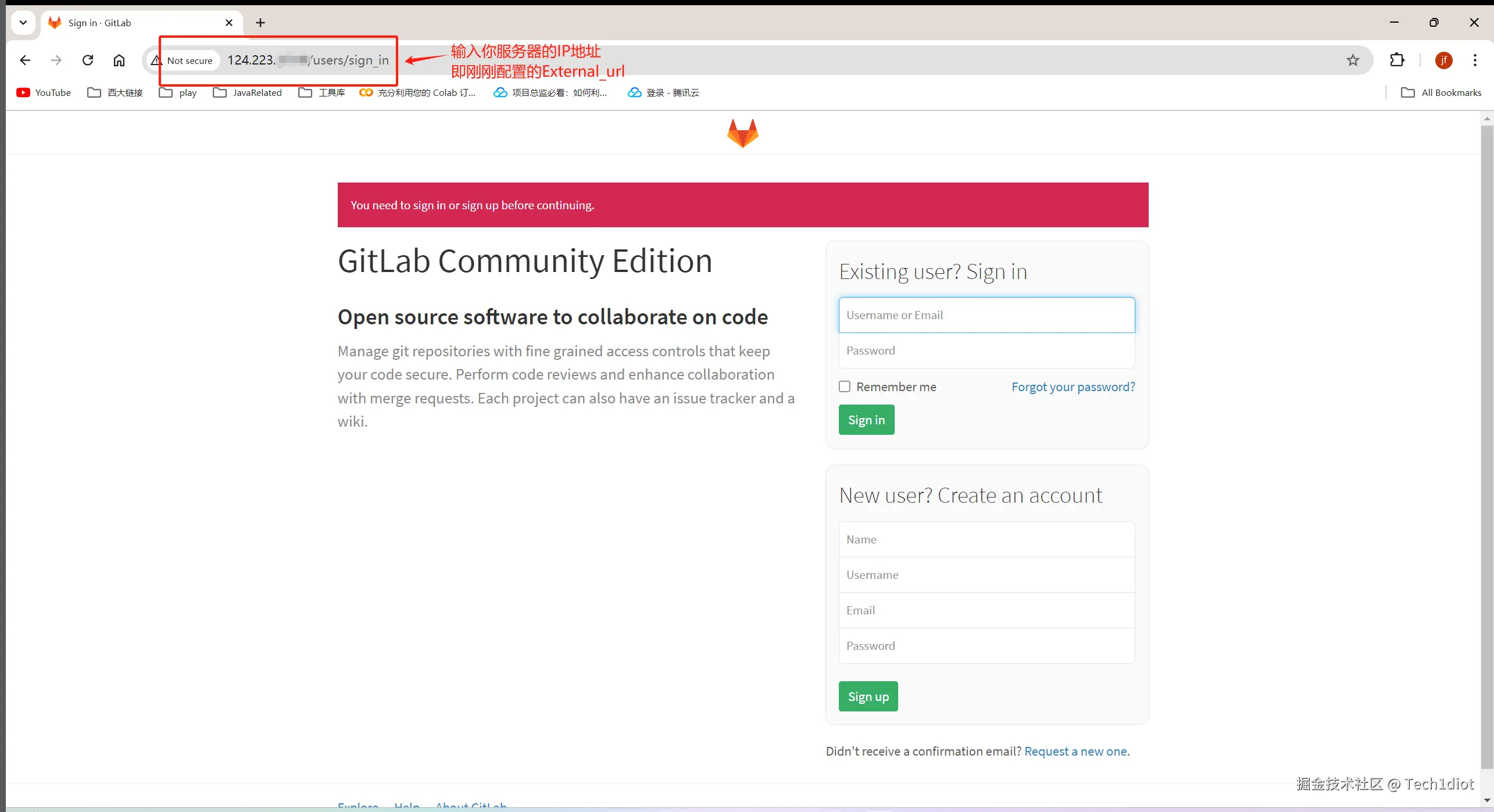Screen dimensions: 1494x812
Task: Open the Chrome profile avatar
Action: pos(1443,60)
